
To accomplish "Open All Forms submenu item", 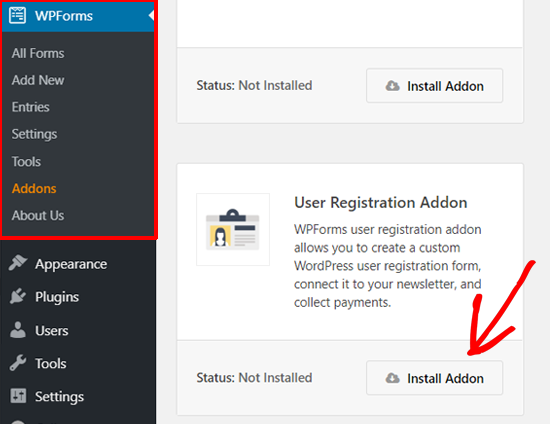I will click(x=38, y=53).
